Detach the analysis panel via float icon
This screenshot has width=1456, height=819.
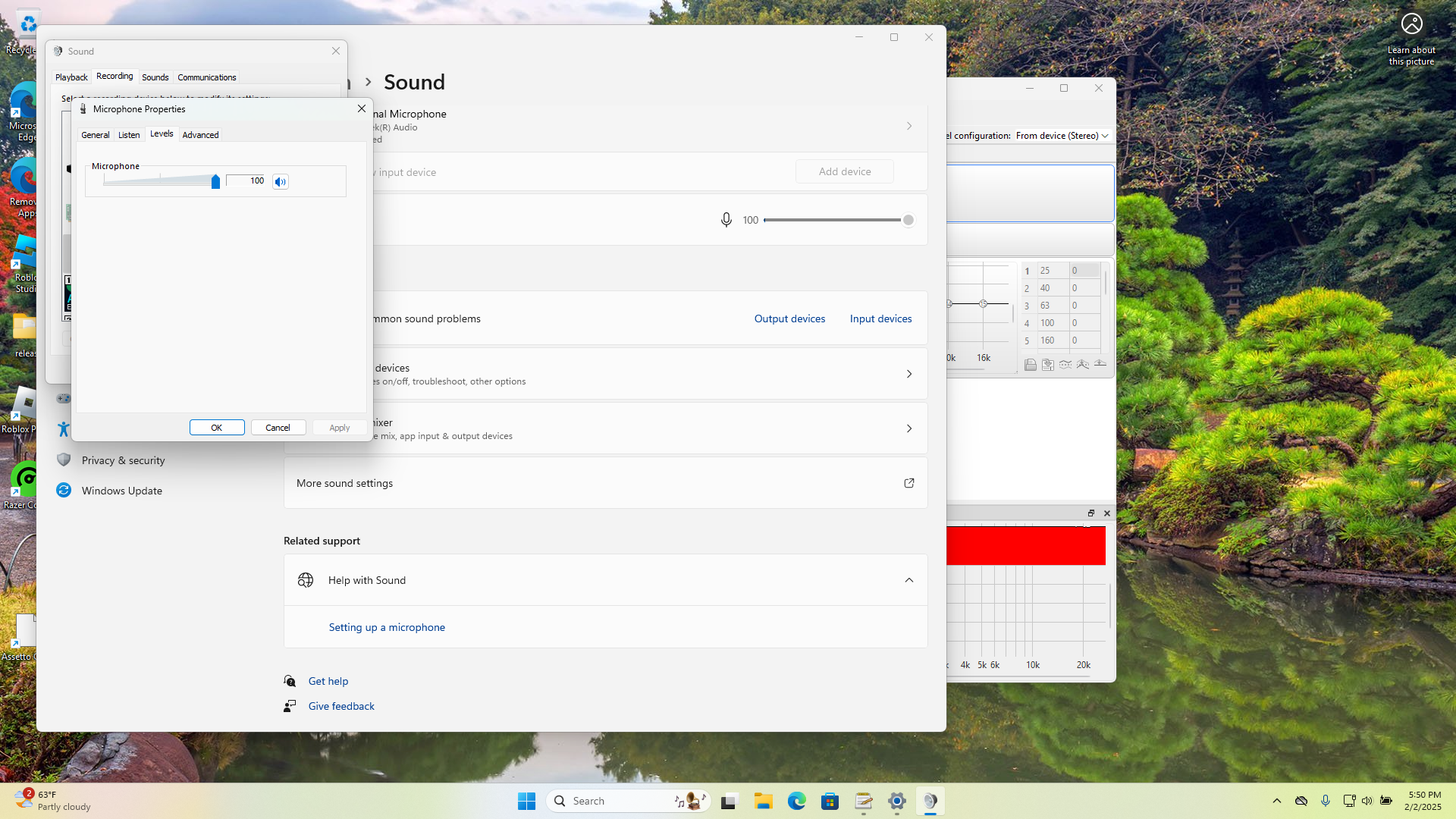(1090, 513)
